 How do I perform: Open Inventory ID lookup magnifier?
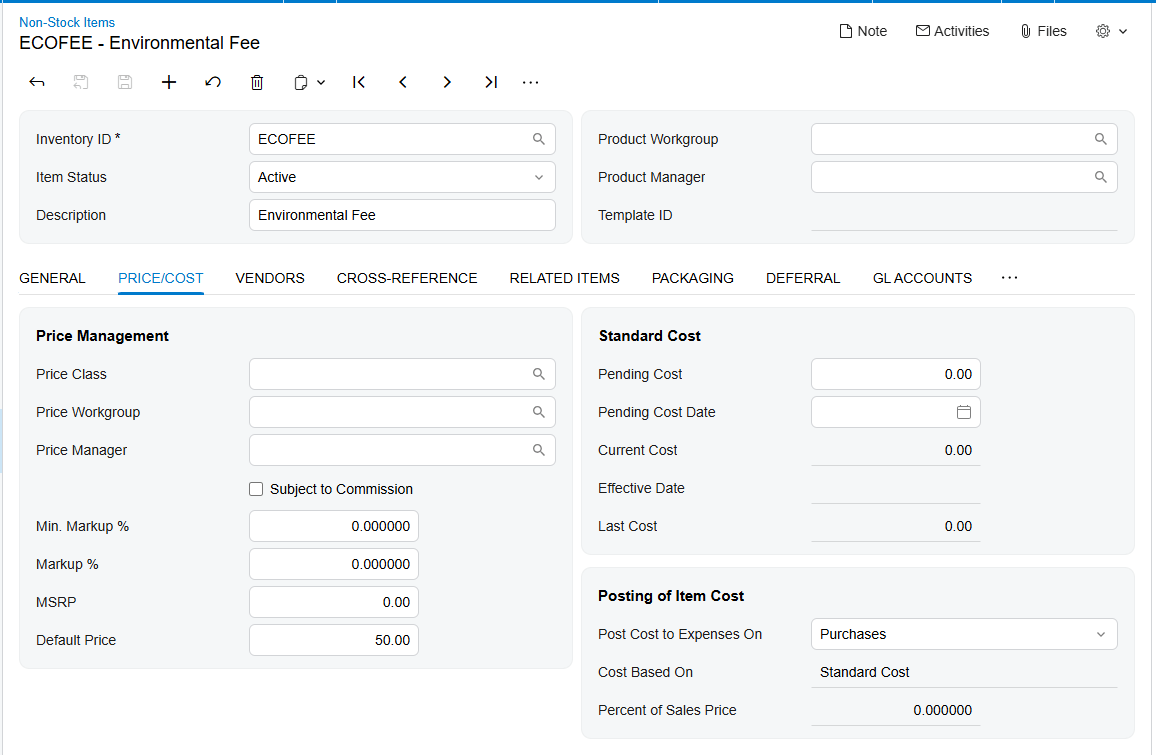(x=539, y=139)
